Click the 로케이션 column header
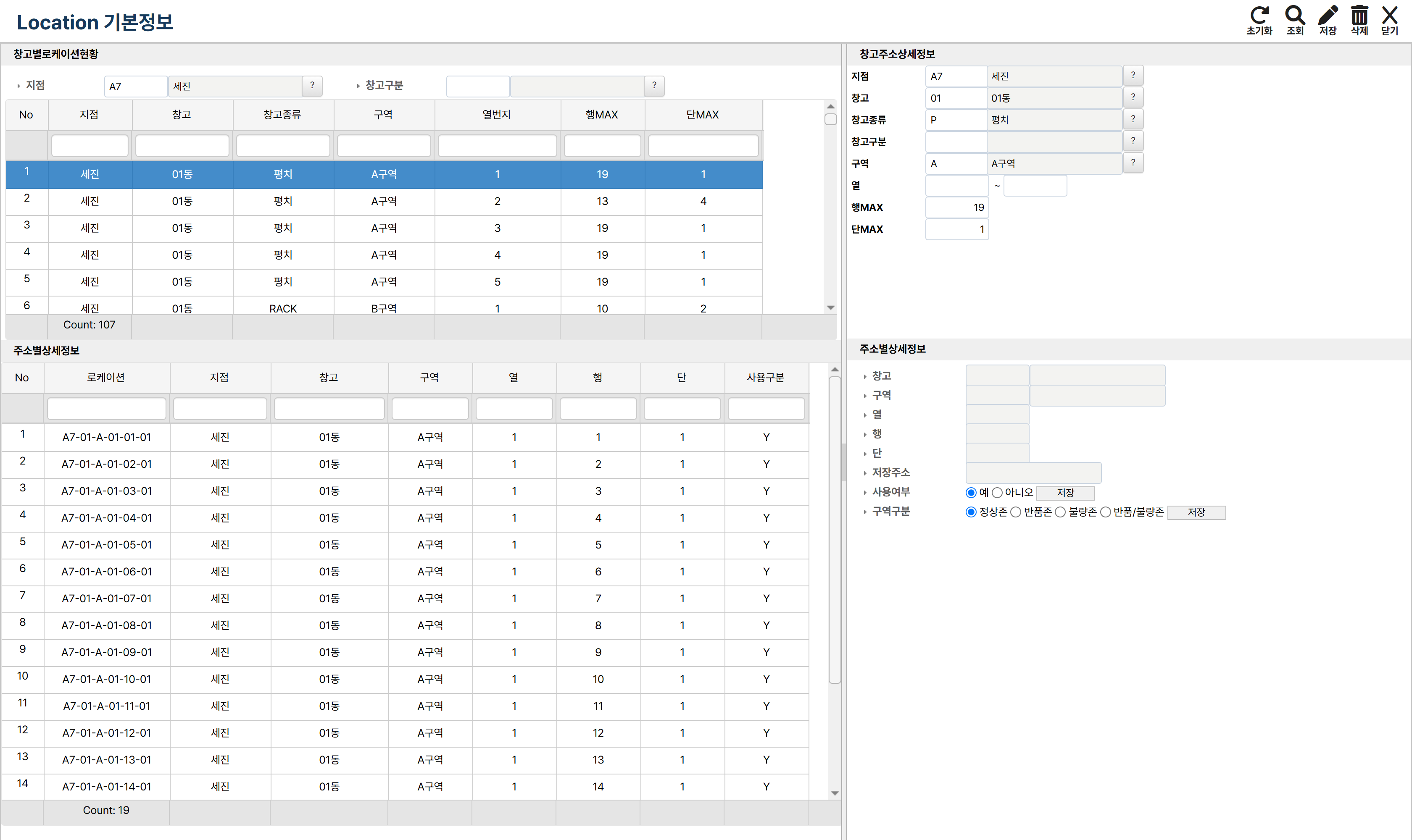 tap(106, 378)
